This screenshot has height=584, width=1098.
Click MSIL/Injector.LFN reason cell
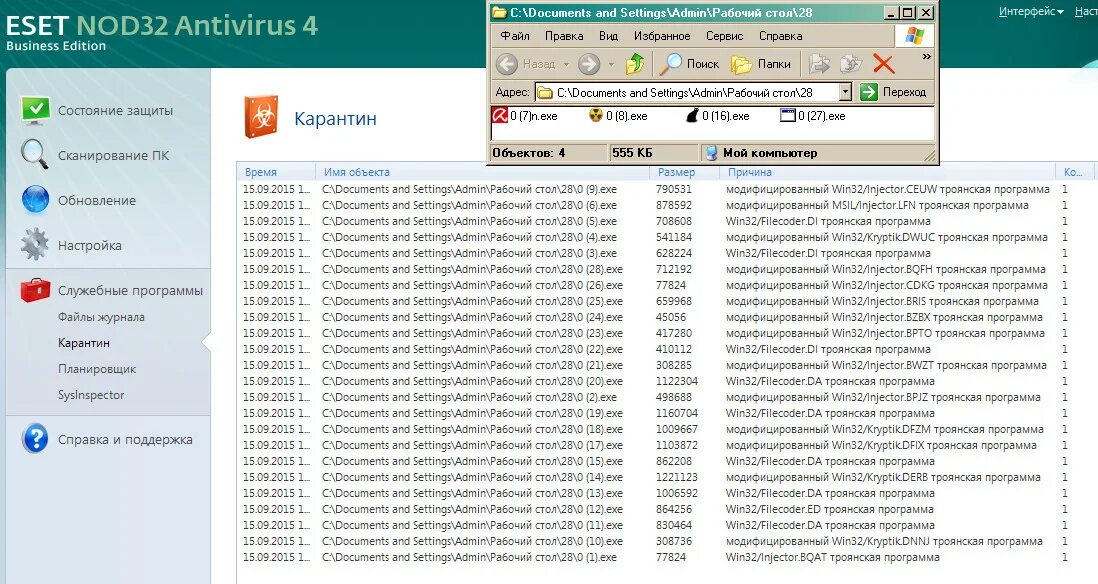(877, 205)
